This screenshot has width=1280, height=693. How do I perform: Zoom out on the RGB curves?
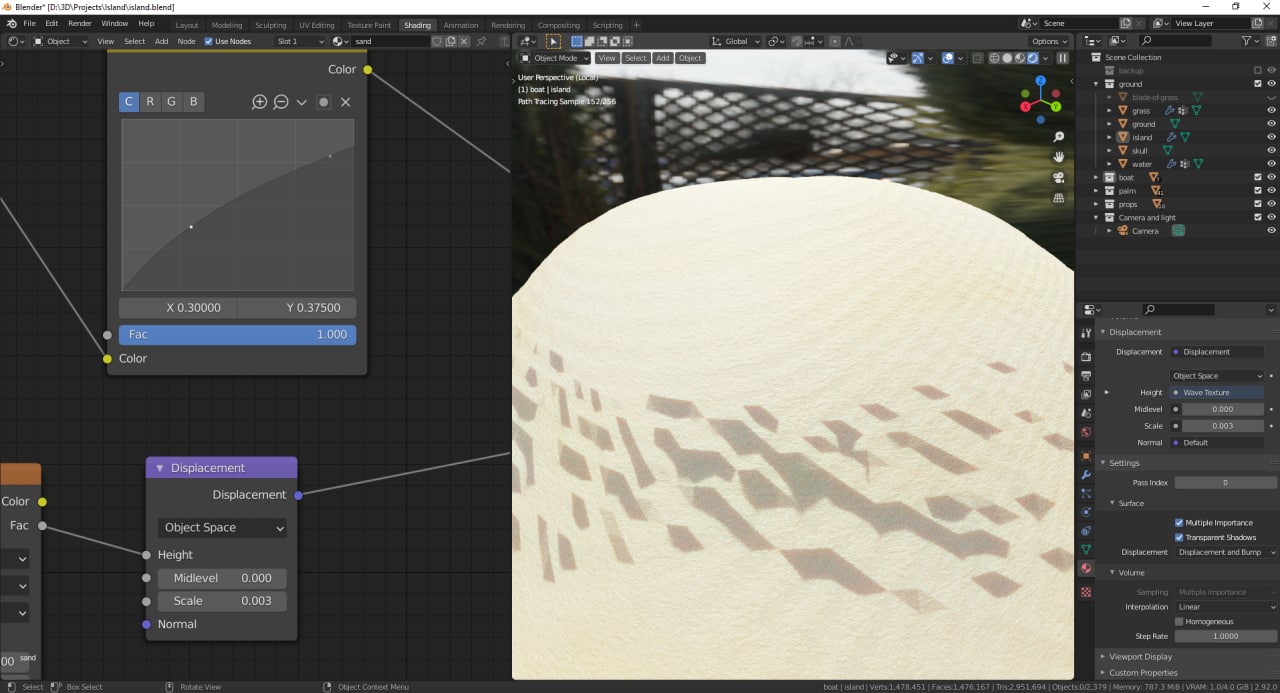281,102
